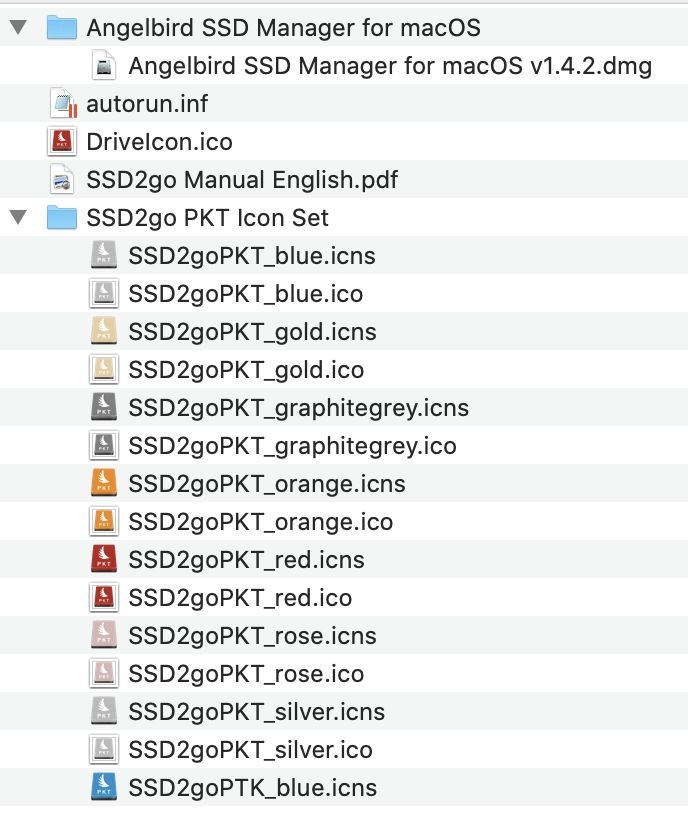
Task: Select the SSD2goPKT_blue.ico file name
Action: [x=245, y=294]
